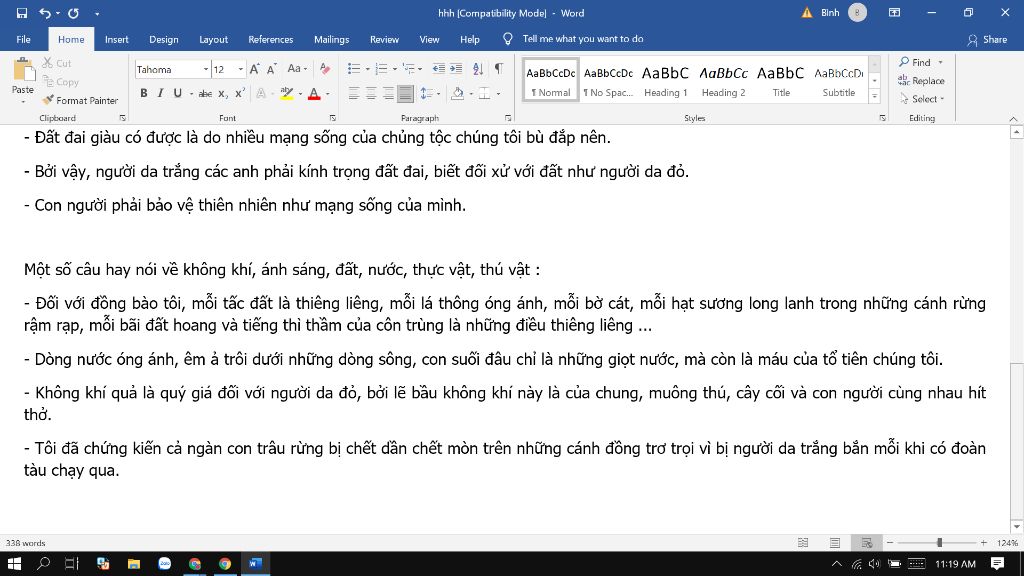The image size is (1024, 576).
Task: Switch to Read Mode view in status bar
Action: click(803, 543)
